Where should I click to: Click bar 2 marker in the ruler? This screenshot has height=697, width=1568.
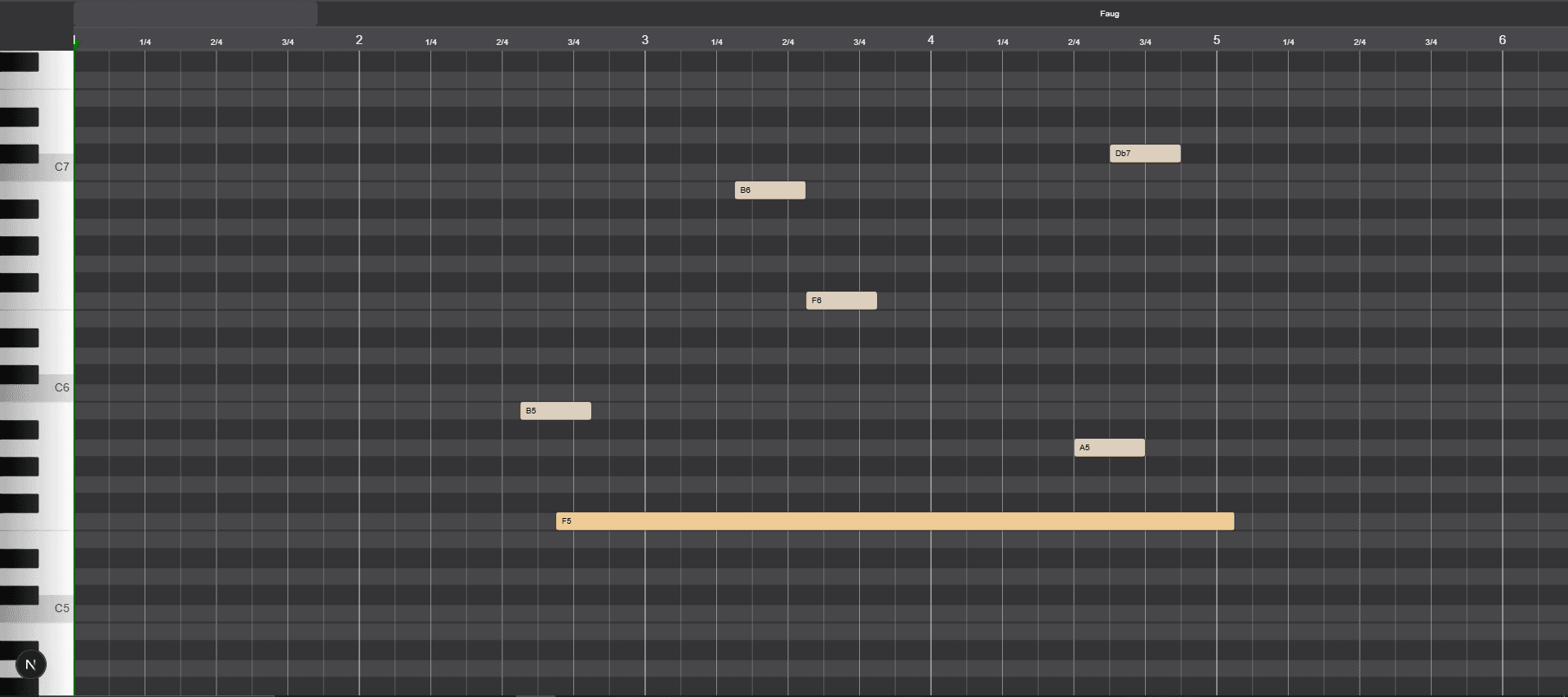click(x=359, y=40)
